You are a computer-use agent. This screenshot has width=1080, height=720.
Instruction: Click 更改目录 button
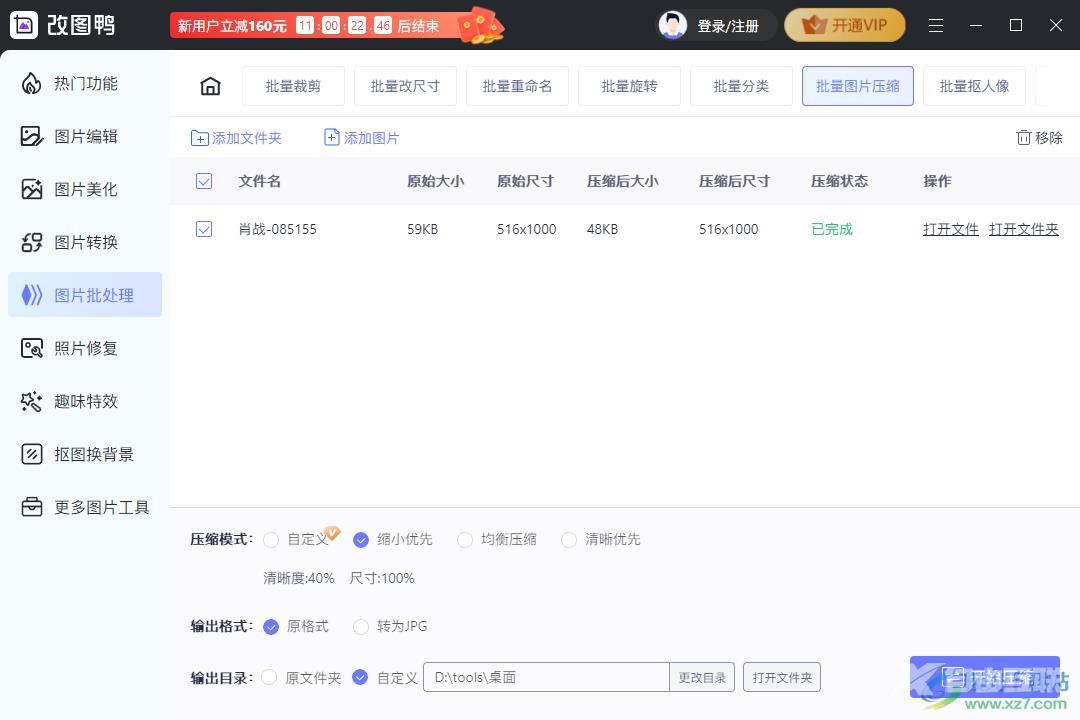pos(702,677)
